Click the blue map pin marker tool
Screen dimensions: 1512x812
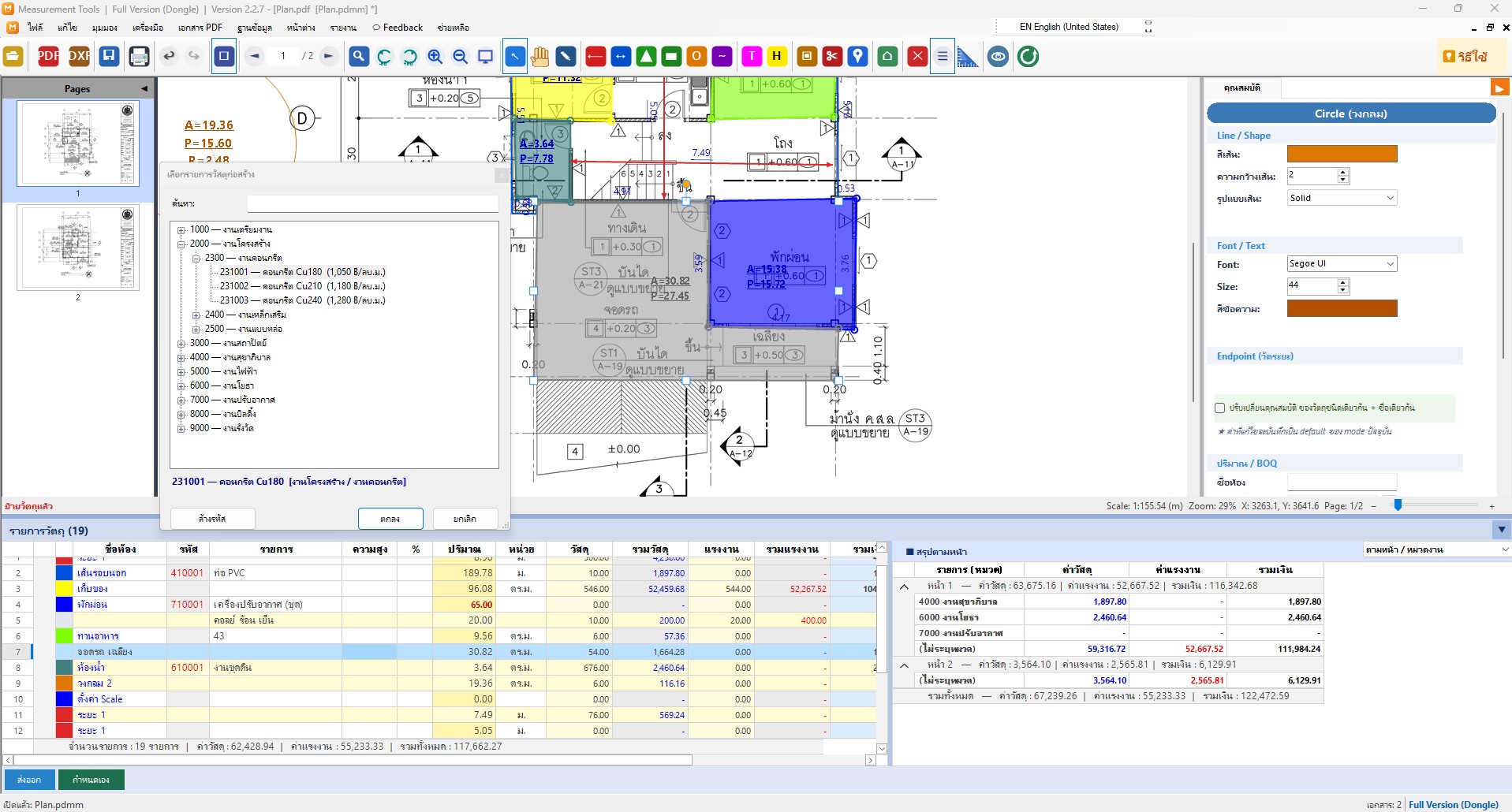[857, 56]
